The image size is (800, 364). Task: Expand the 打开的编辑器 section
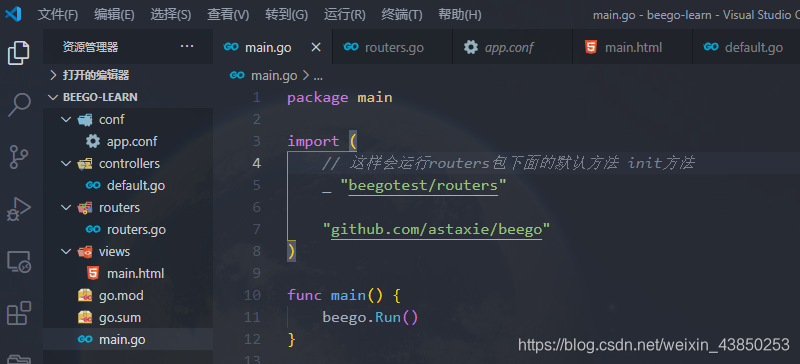tap(53, 76)
